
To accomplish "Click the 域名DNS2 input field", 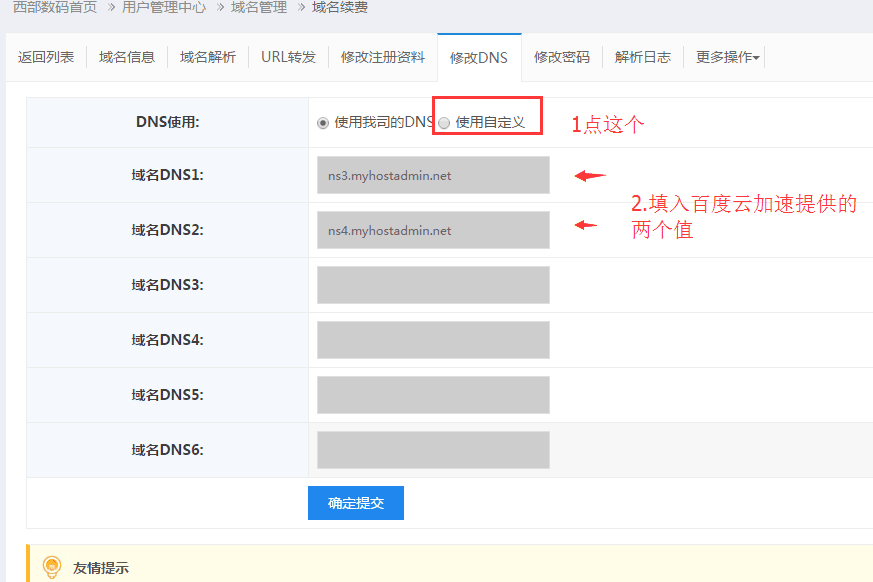I will tap(433, 230).
